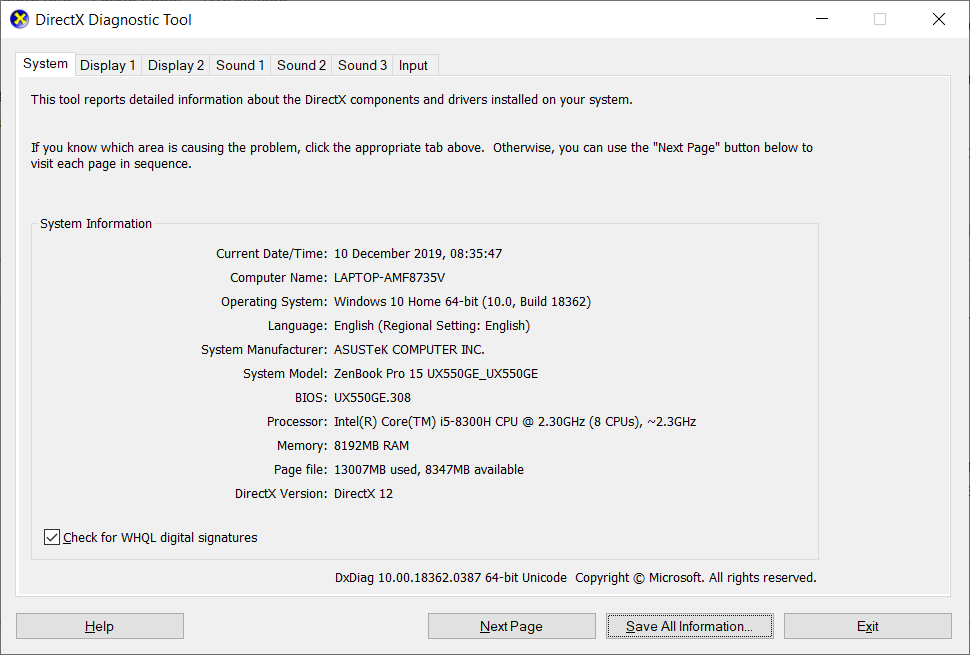Click the 'Processor:' label
This screenshot has height=655, width=970.
click(297, 422)
